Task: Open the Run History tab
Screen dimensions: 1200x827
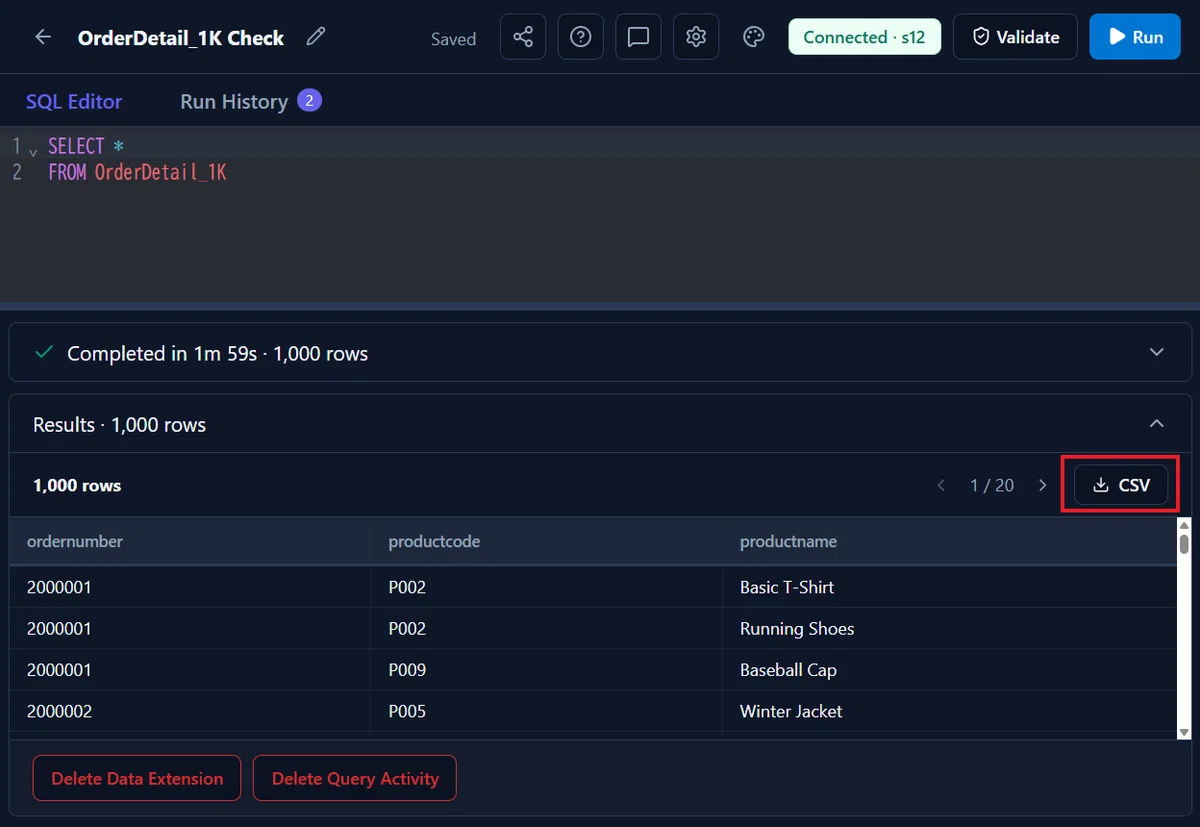Action: 234,101
